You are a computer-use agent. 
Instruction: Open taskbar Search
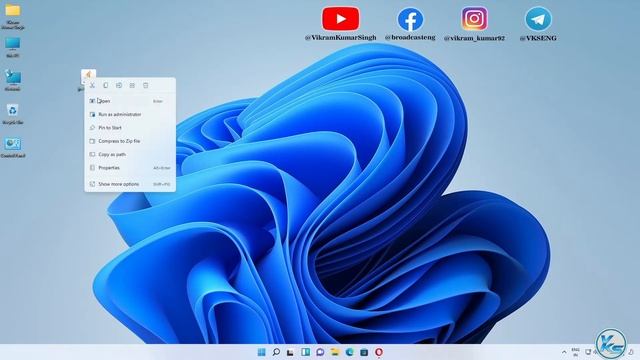click(276, 352)
